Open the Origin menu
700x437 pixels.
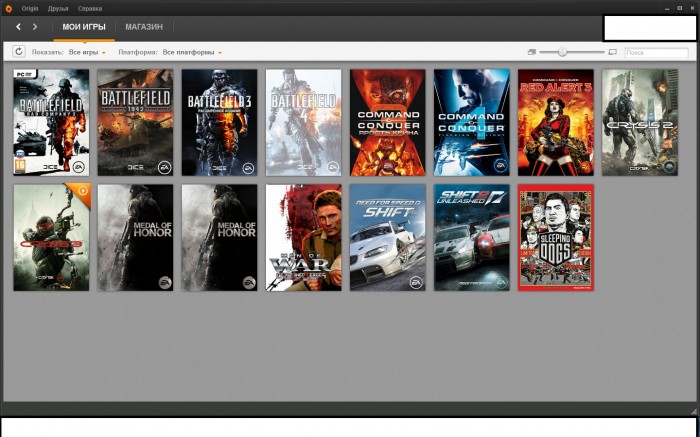pos(30,8)
